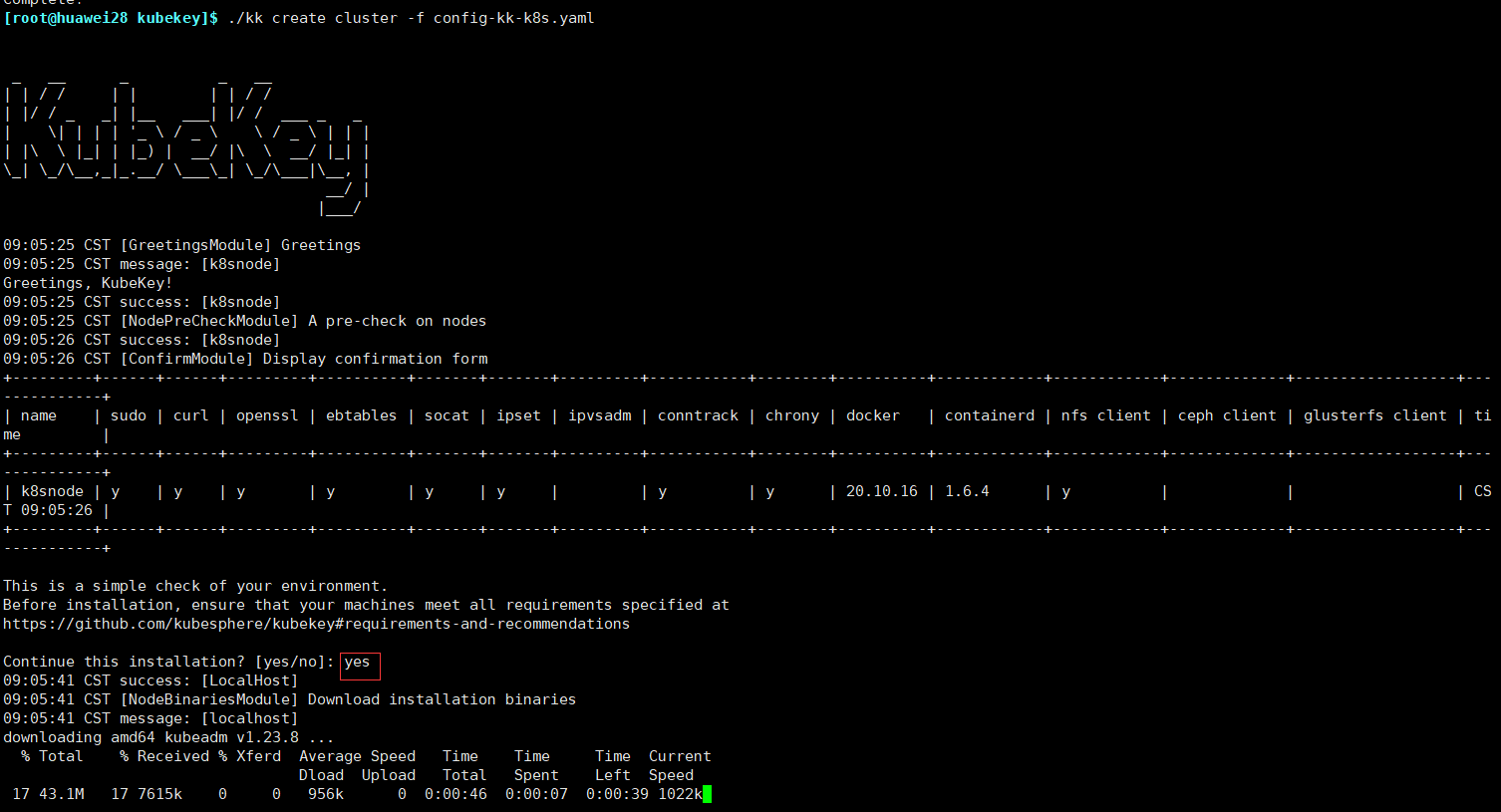Viewport: 1501px width, 812px height.
Task: Click the 'T 09:05:26' wrapped time value
Action: coord(48,510)
